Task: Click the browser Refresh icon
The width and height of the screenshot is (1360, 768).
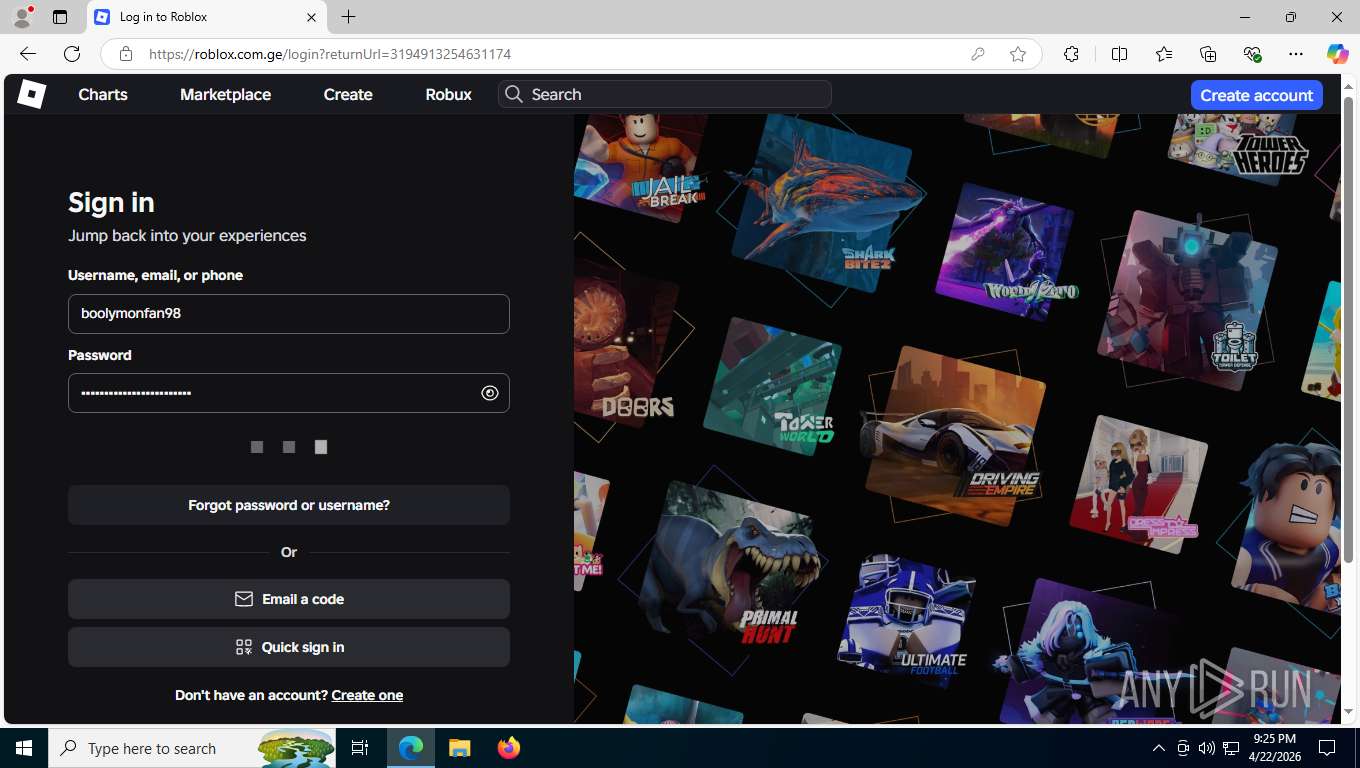Action: point(72,54)
